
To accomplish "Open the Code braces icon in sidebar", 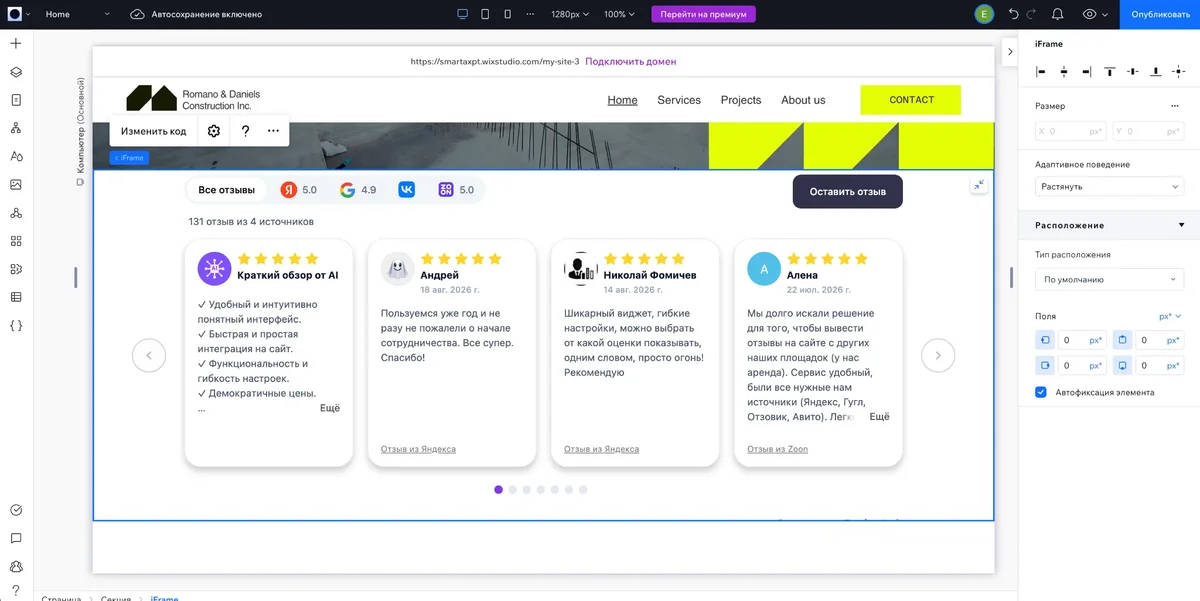I will [x=15, y=325].
